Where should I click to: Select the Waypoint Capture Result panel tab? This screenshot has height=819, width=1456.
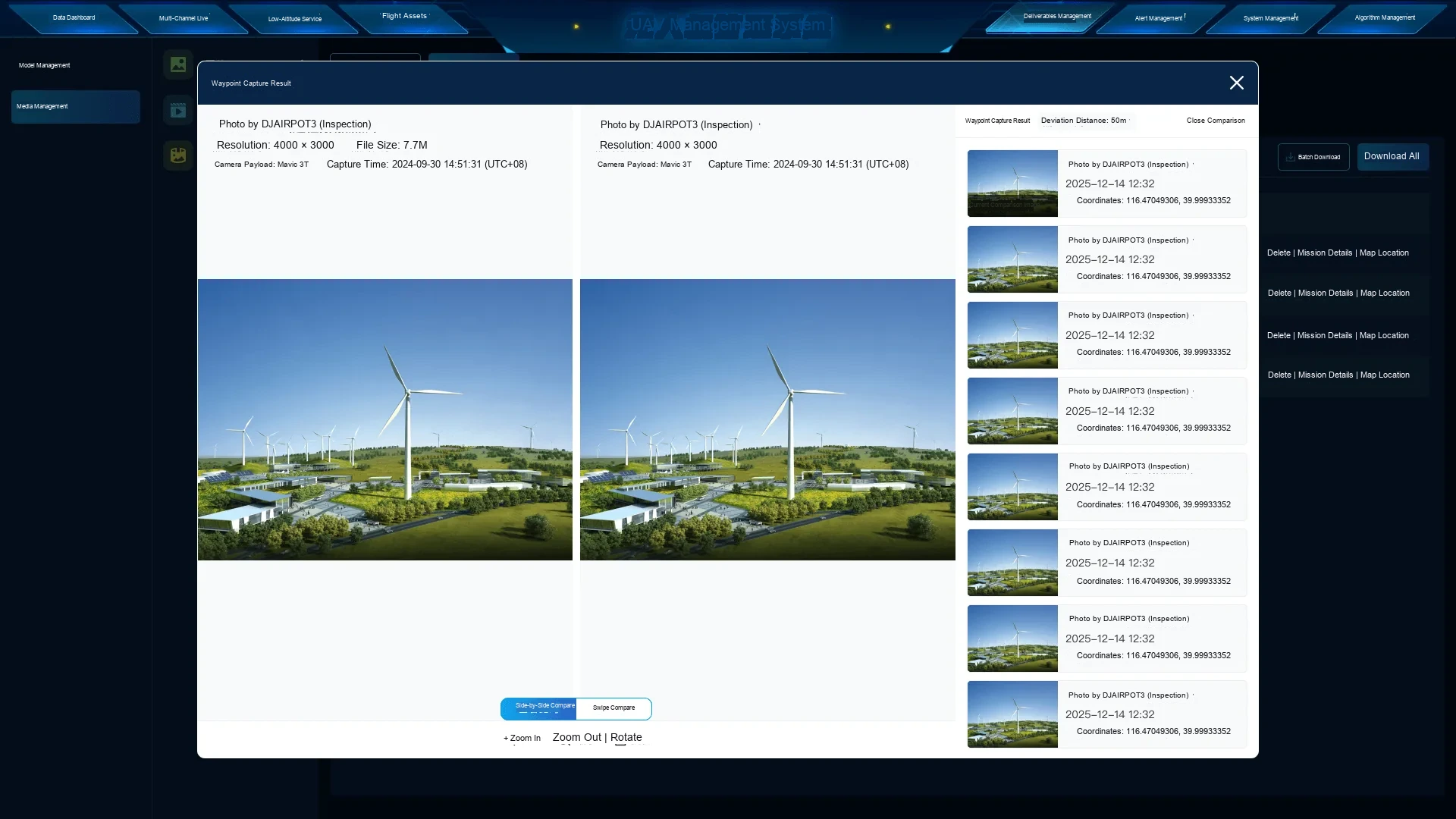click(x=997, y=121)
